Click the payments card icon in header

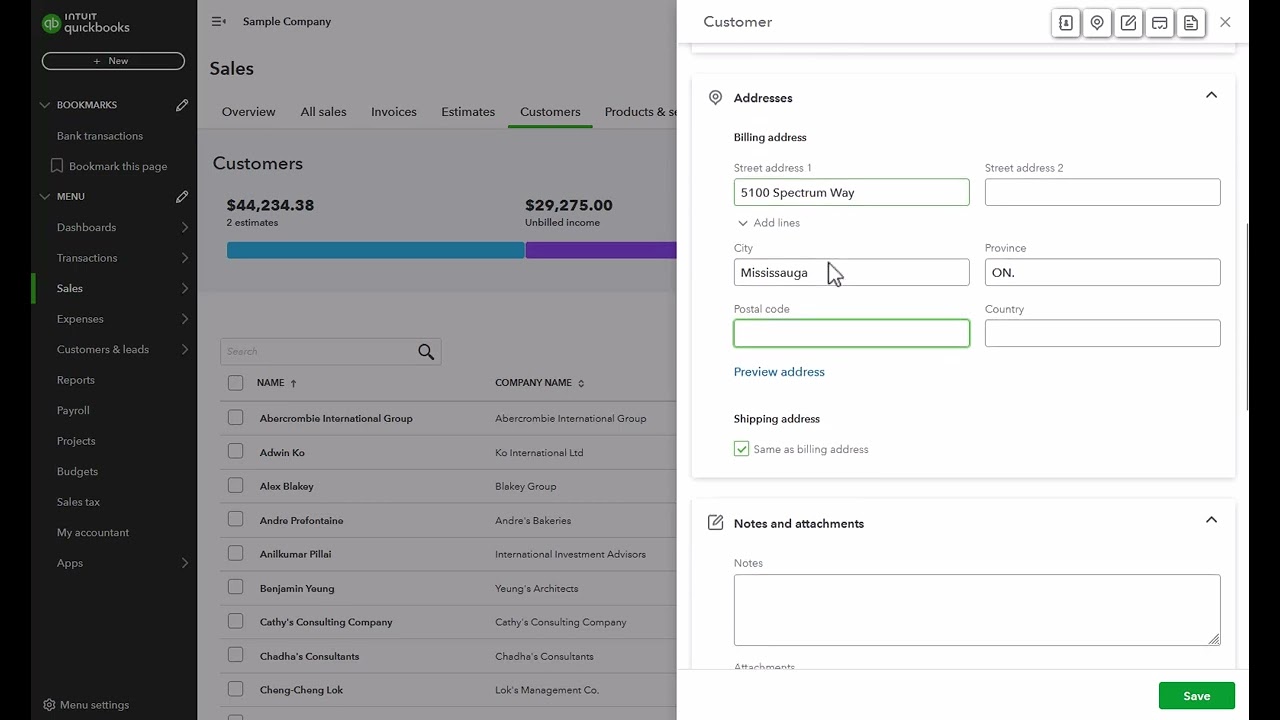tap(1160, 23)
